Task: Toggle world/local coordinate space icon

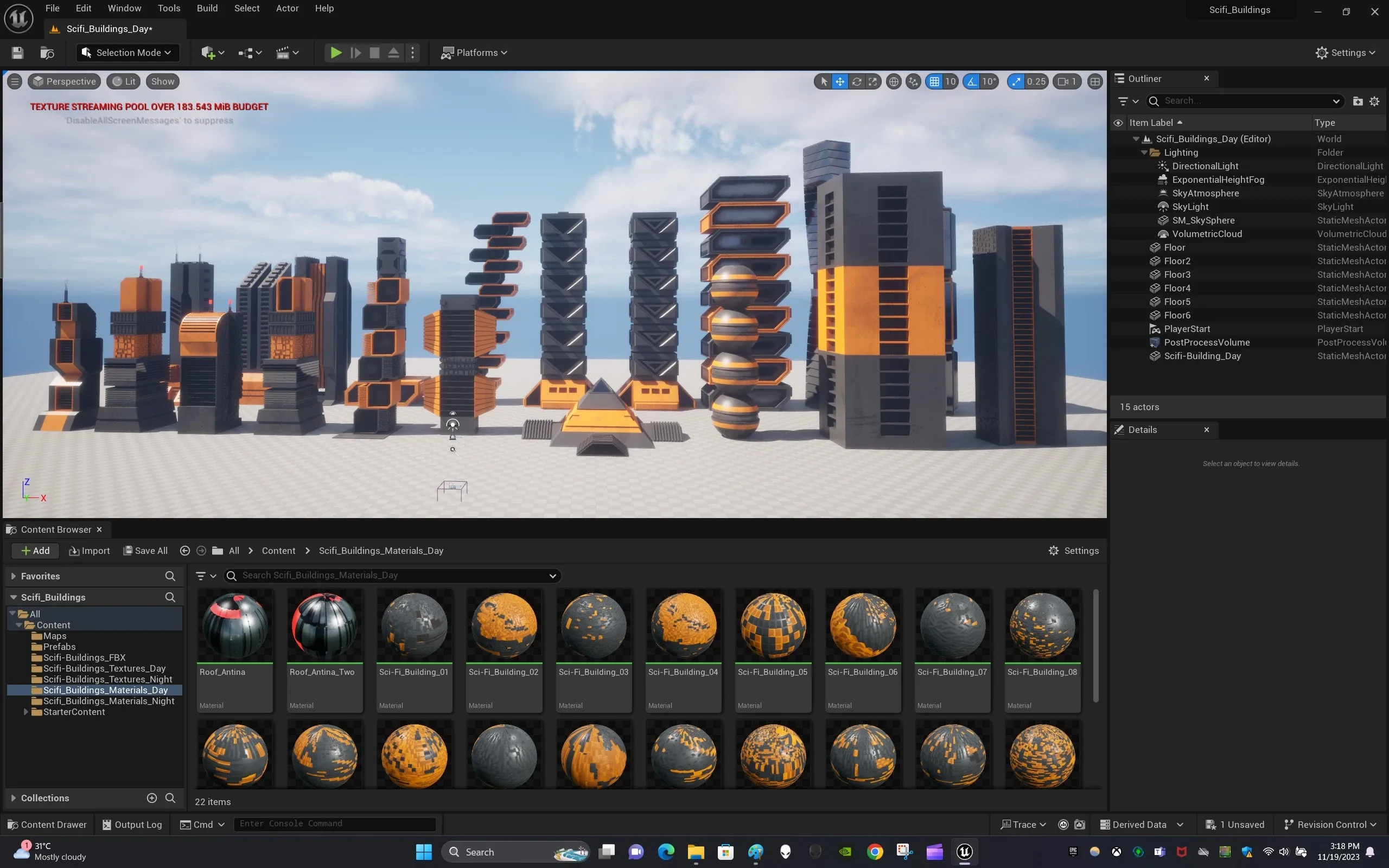Action: tap(894, 81)
